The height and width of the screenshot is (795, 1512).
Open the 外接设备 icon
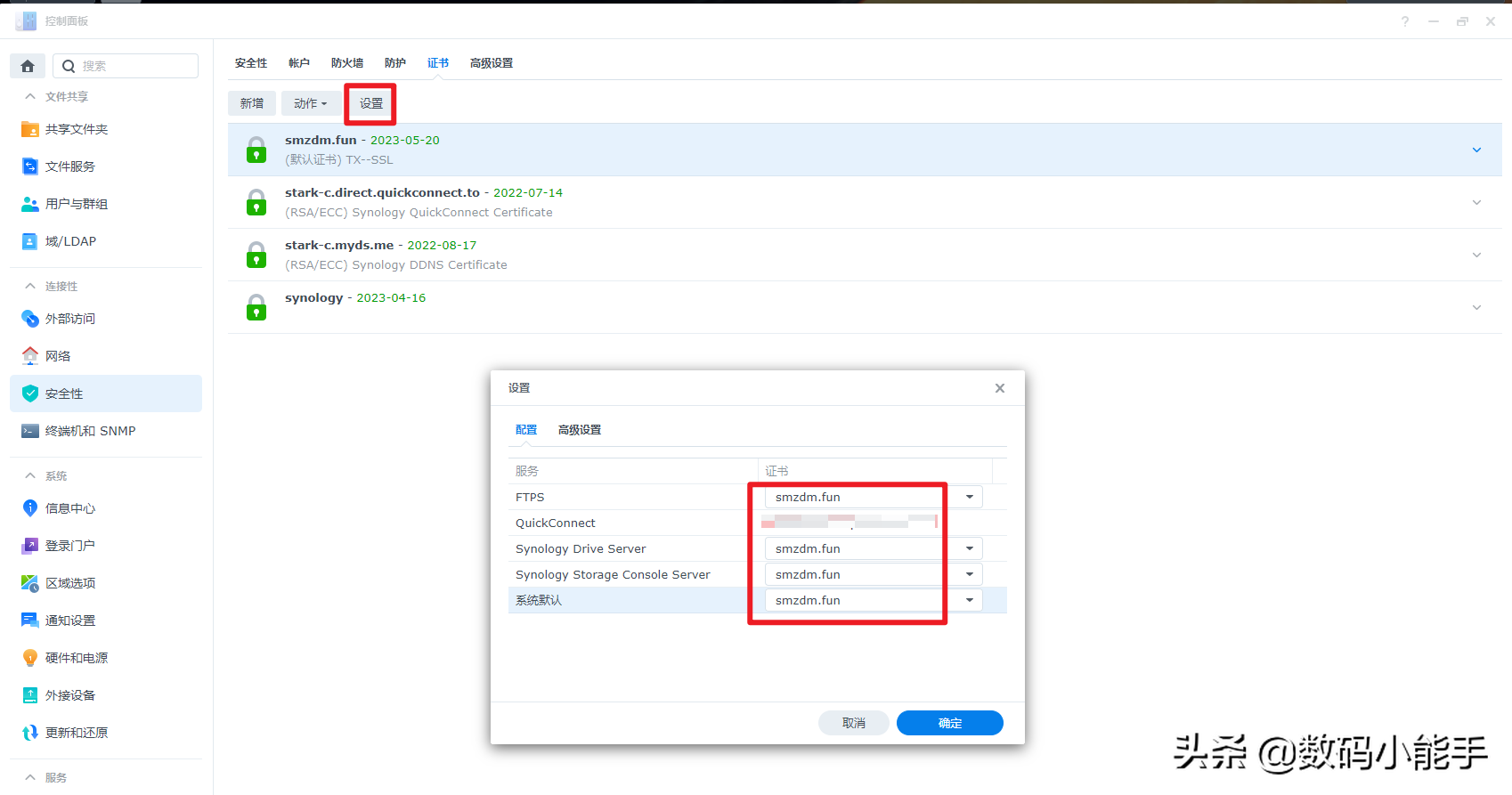(30, 695)
